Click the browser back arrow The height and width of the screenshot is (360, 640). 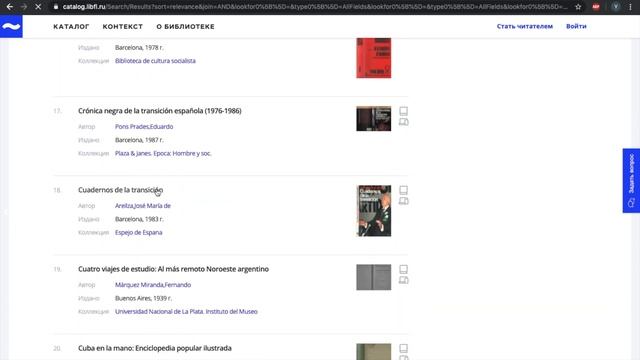coord(9,7)
